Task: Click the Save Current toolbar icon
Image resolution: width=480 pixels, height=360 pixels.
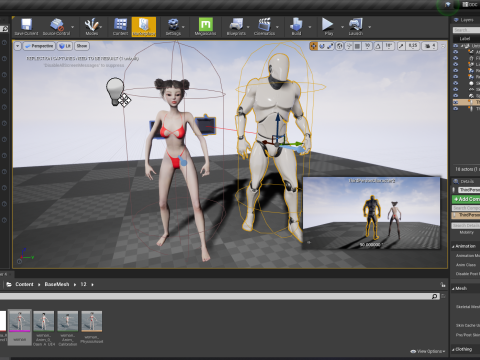Action: (26, 27)
